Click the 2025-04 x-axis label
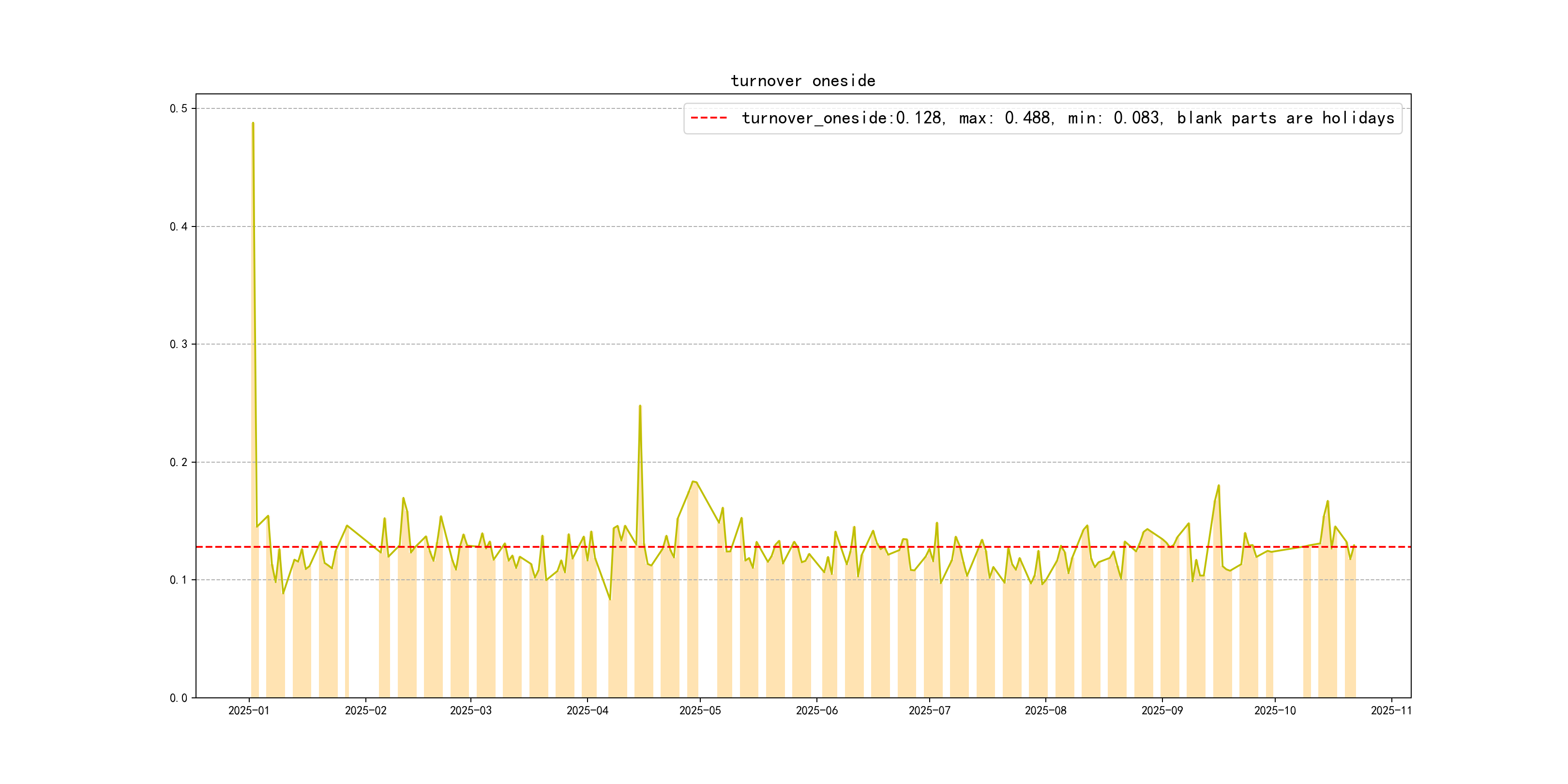The image size is (1568, 784). click(x=587, y=710)
